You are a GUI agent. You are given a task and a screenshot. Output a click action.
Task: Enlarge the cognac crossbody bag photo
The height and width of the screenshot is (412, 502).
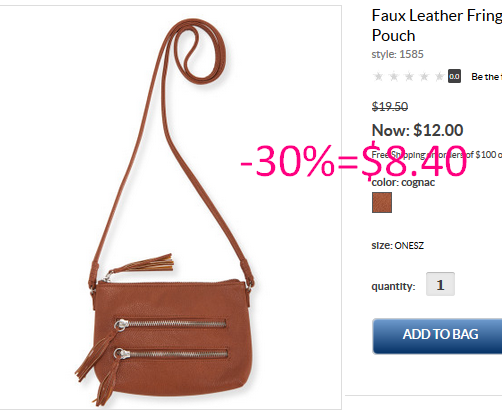(x=170, y=207)
